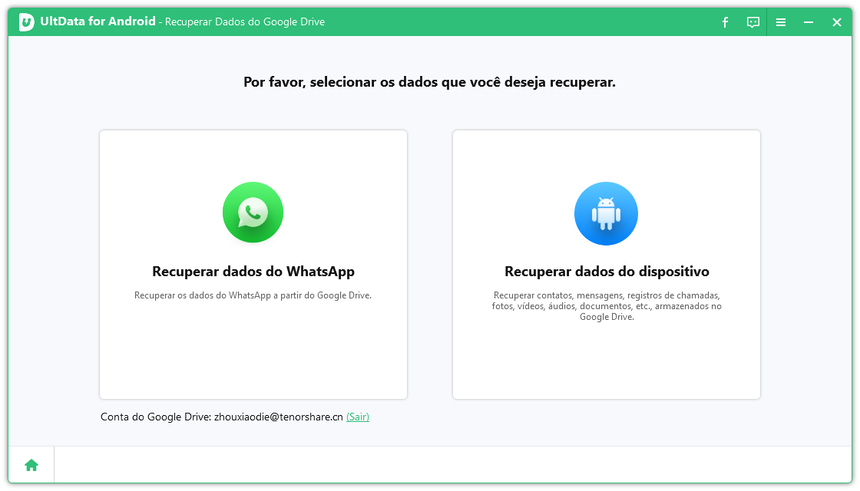
Task: Minimize the UltData window
Action: (809, 22)
